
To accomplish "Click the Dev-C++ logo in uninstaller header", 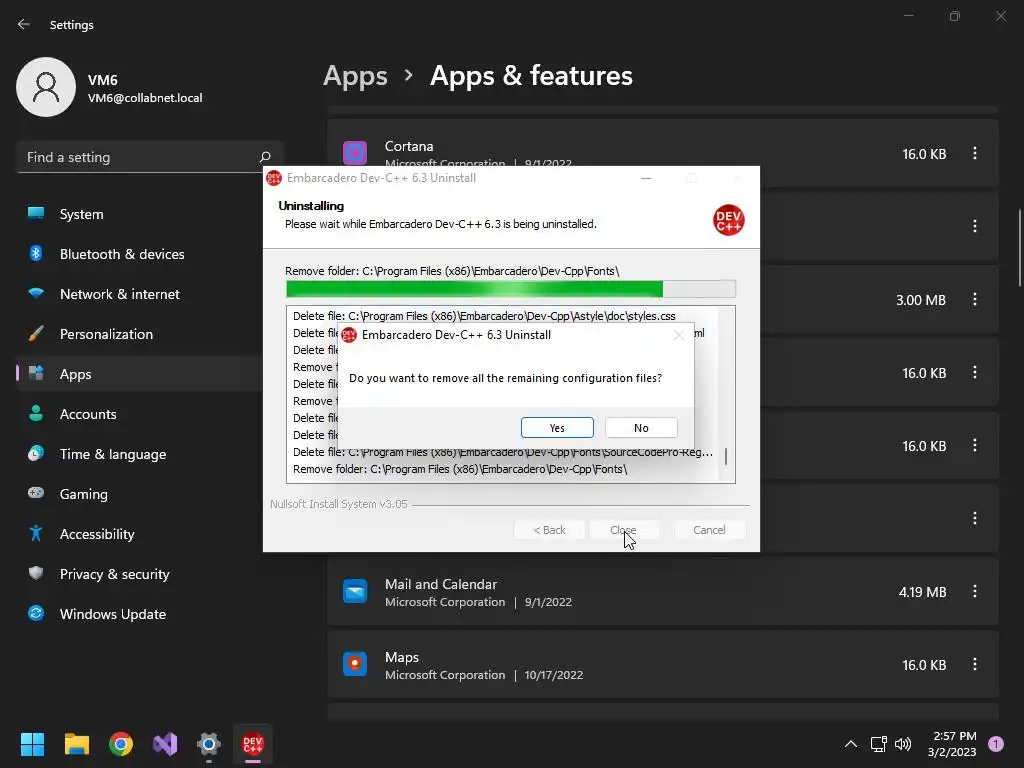I will 728,220.
